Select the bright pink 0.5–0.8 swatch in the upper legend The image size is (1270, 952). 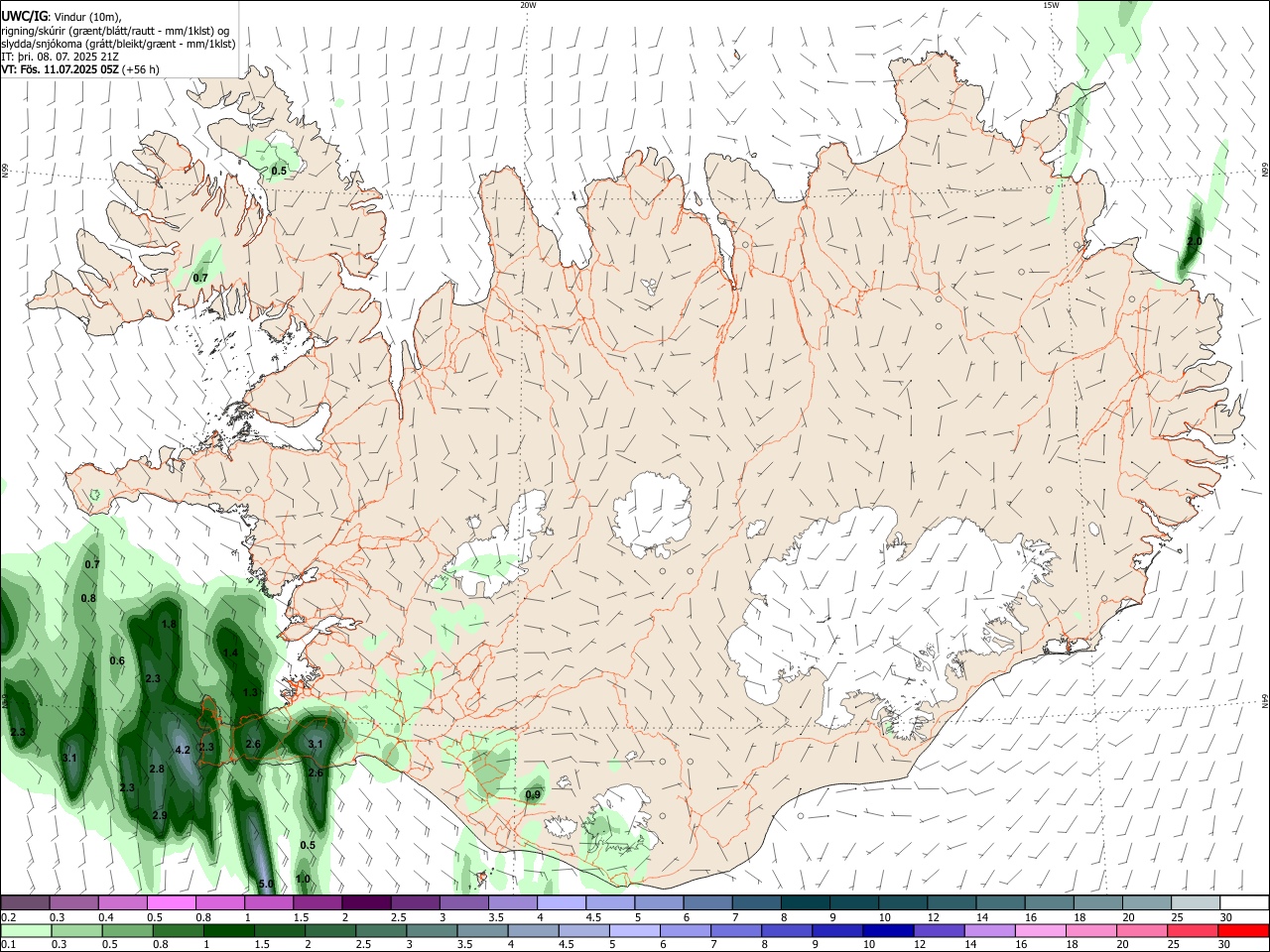coord(172,902)
